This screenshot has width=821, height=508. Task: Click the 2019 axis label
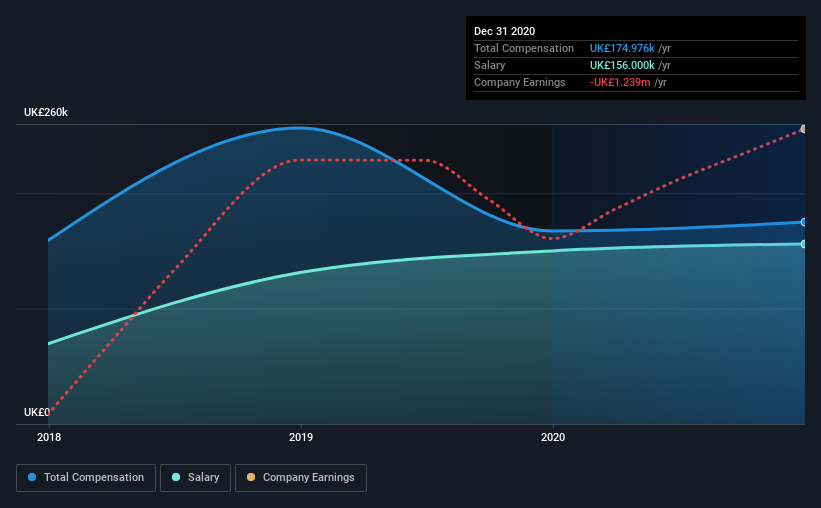(x=301, y=437)
